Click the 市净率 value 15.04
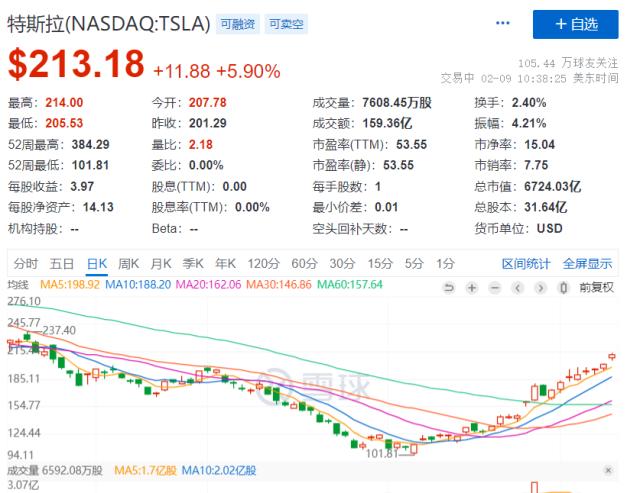This screenshot has height=493, width=640. [540, 144]
